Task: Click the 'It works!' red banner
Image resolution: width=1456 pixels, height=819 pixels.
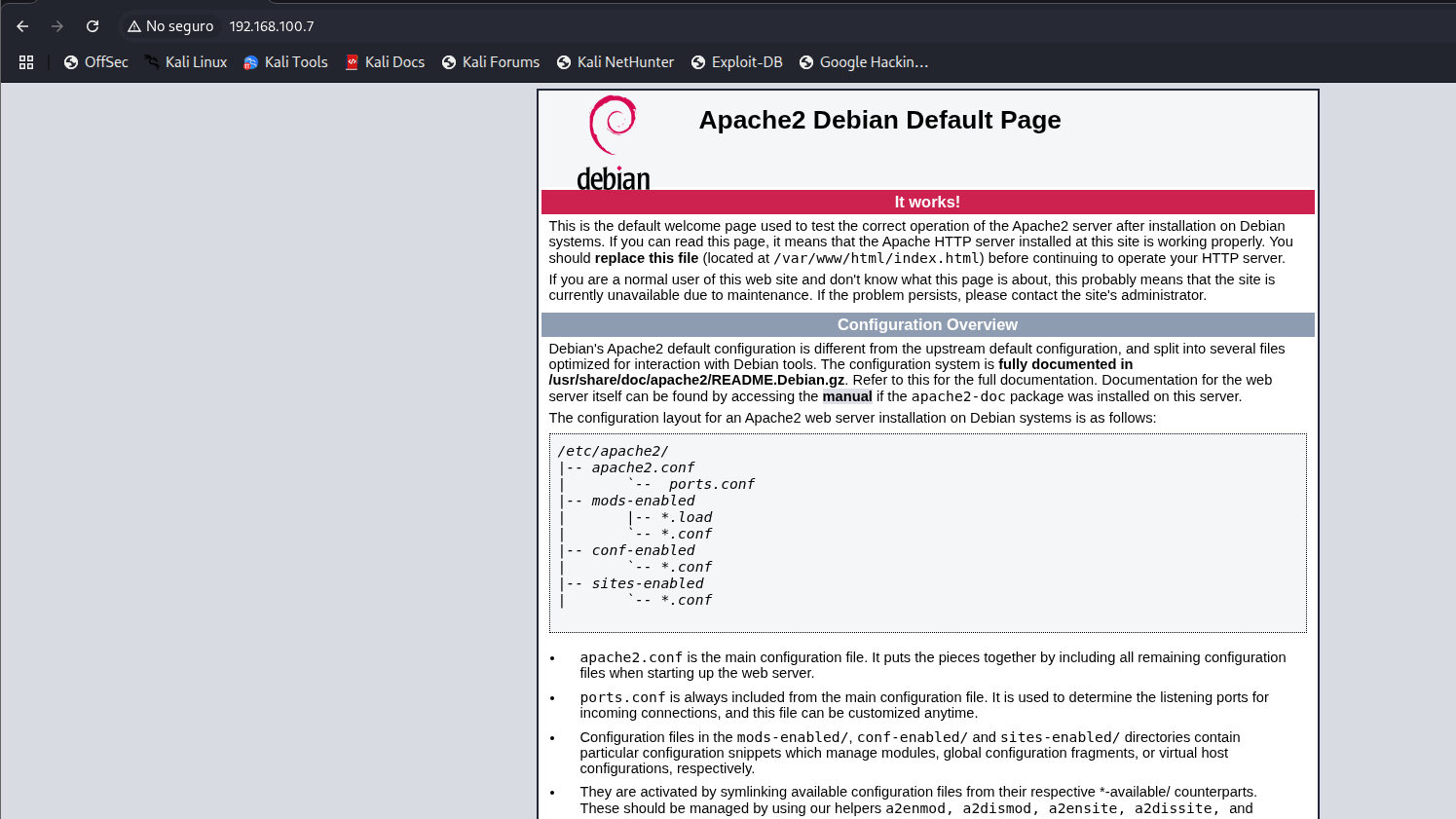Action: point(927,202)
